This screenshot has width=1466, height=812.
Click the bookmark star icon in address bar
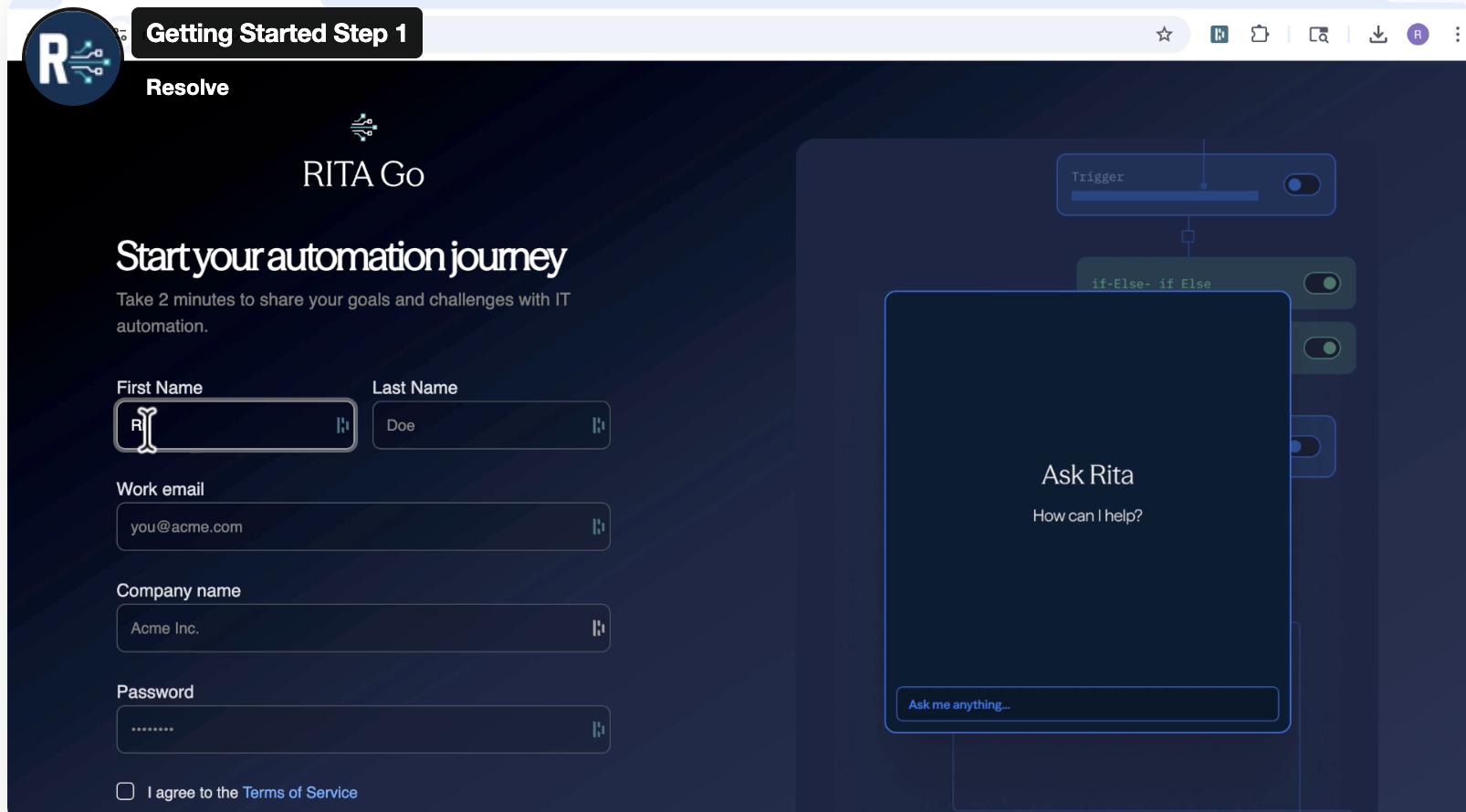pos(1164,35)
